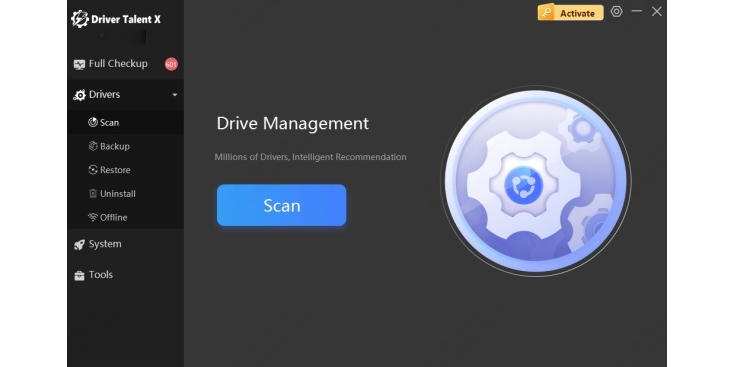Click the Offline wifi icon
This screenshot has width=734, height=367.
[93, 217]
